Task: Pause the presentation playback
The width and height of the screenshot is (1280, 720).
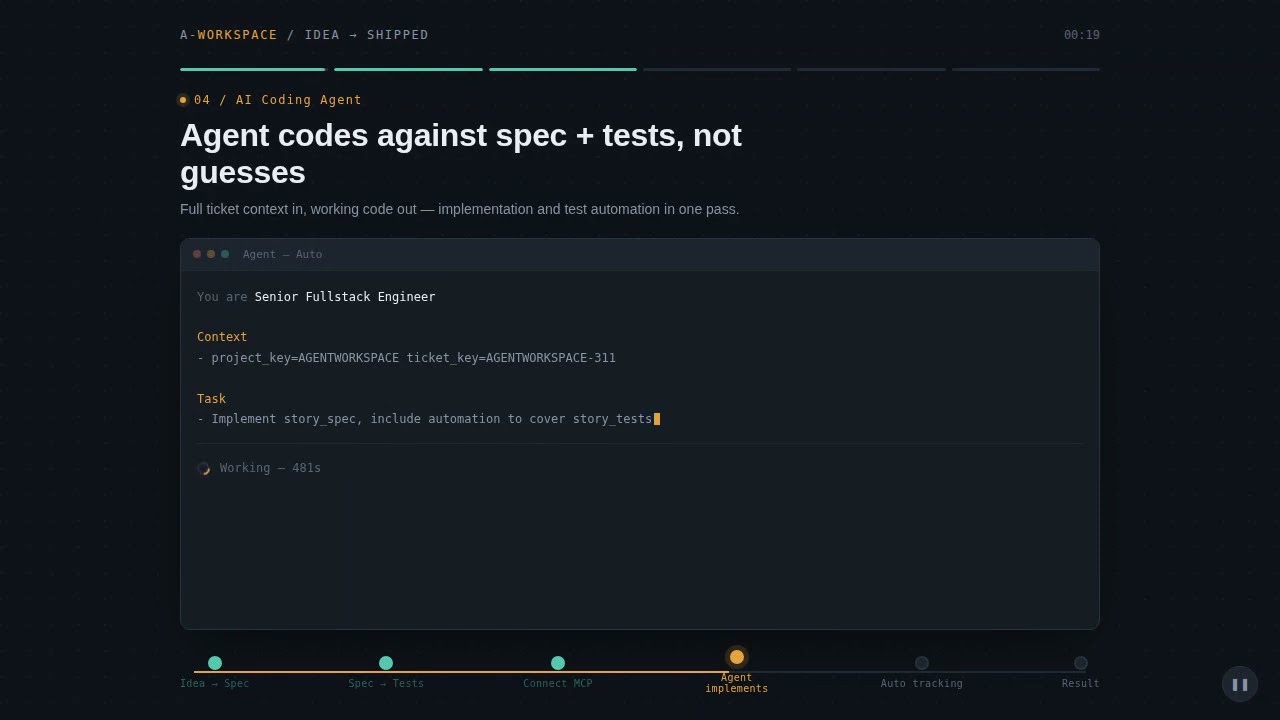Action: 1240,684
